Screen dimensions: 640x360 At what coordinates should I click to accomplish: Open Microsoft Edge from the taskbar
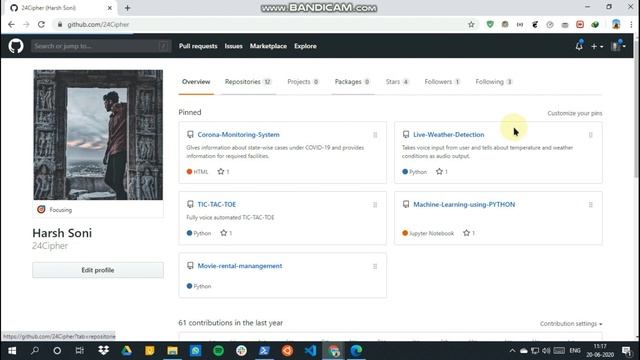[356, 351]
